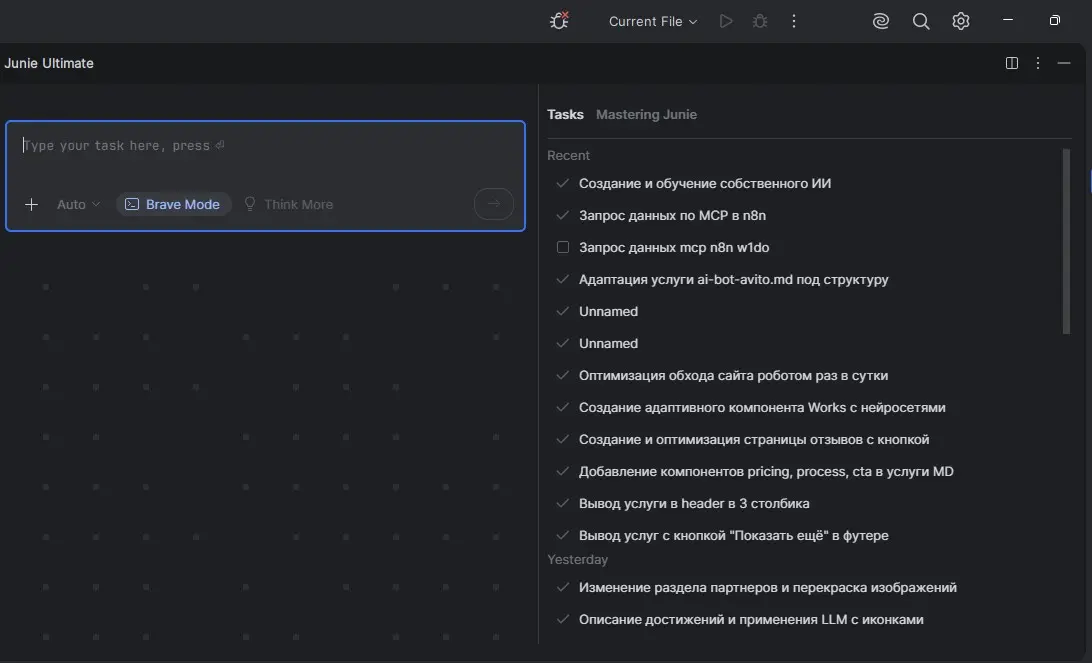Image resolution: width=1092 pixels, height=663 pixels.
Task: Focus the task input field
Action: click(x=265, y=146)
